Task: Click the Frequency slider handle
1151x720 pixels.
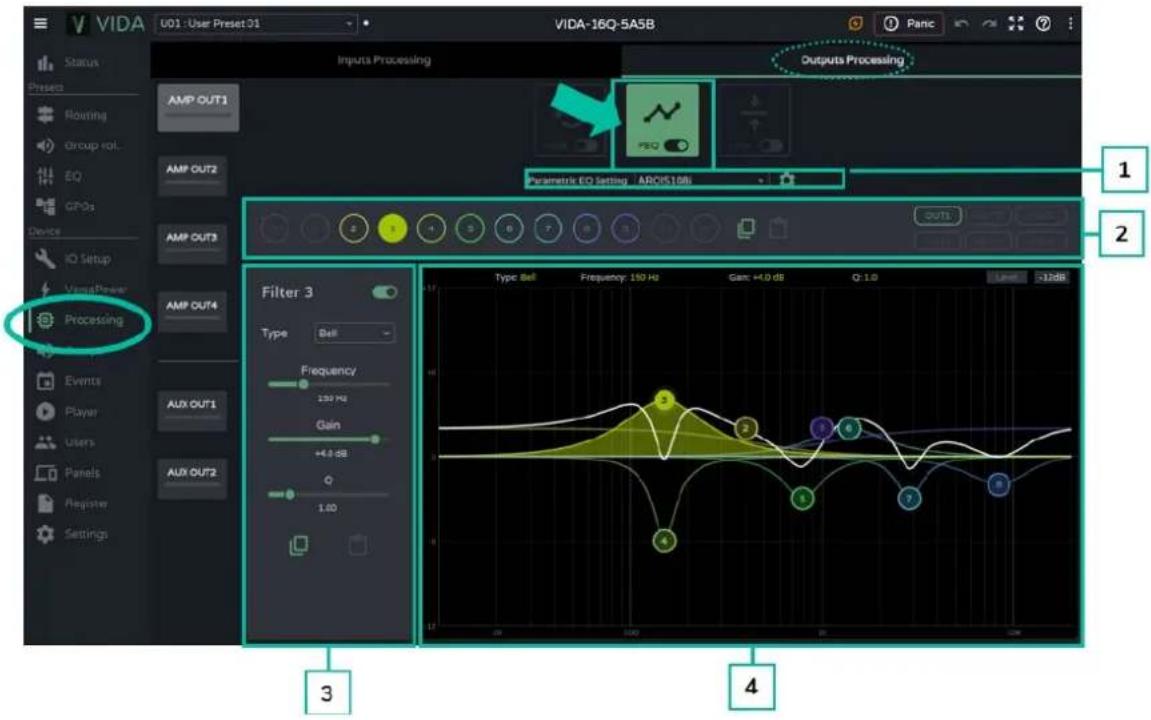Action: [303, 384]
